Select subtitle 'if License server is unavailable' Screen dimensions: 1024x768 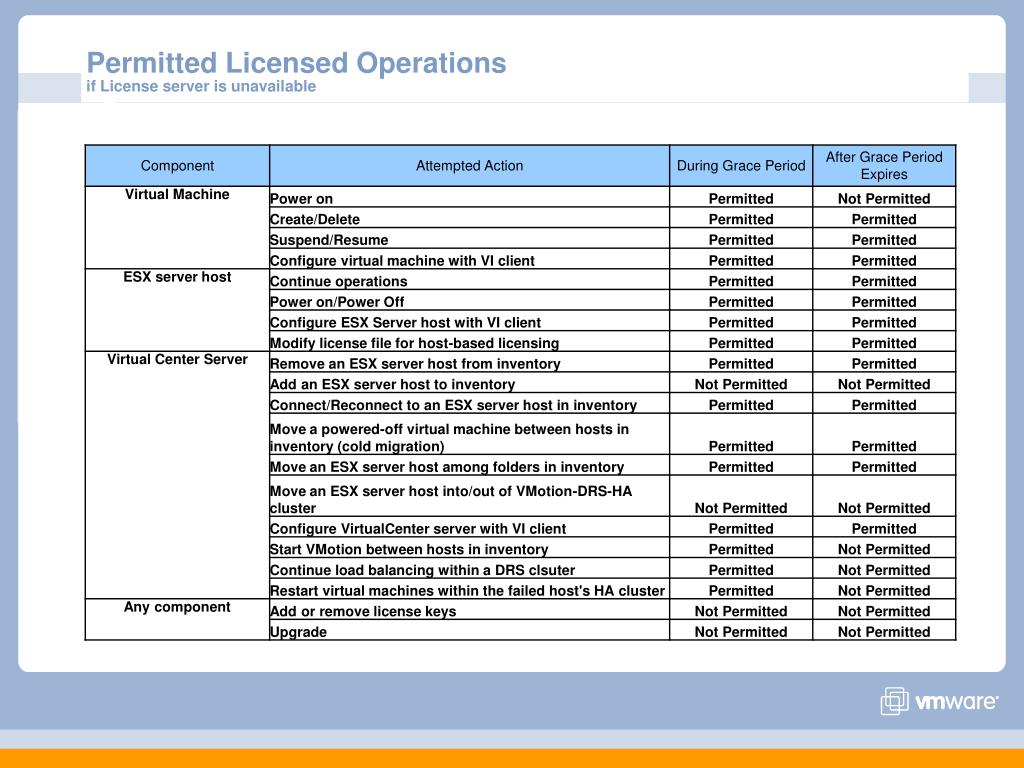pos(201,86)
